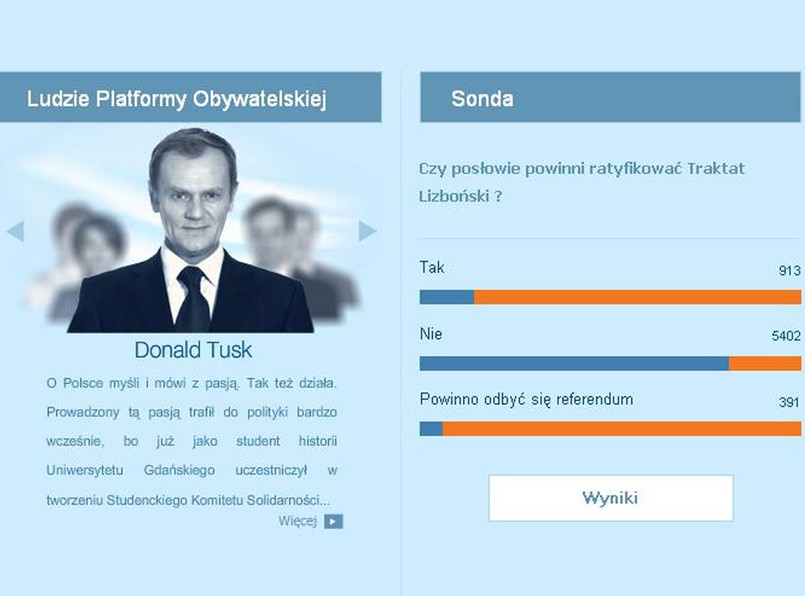805x596 pixels.
Task: Click the Sonda panel header
Action: [x=610, y=99]
